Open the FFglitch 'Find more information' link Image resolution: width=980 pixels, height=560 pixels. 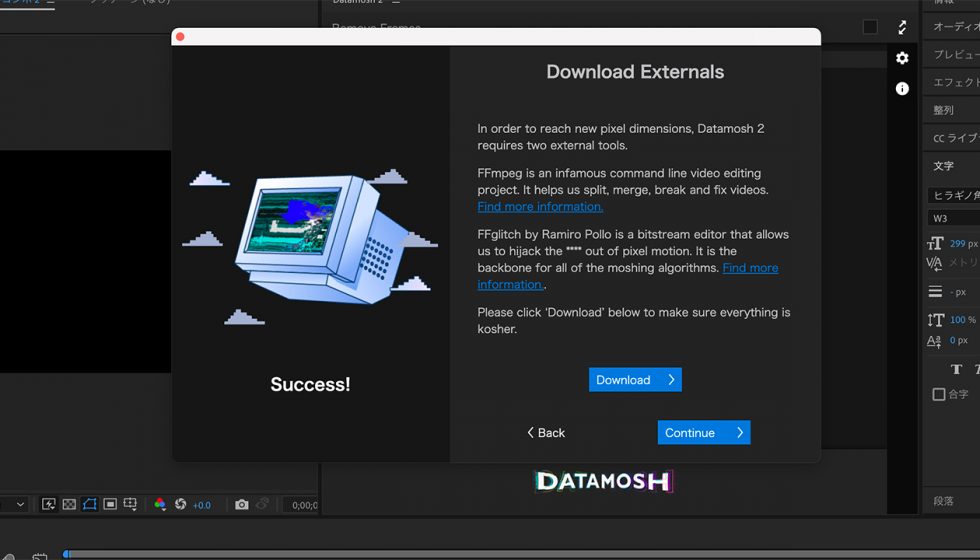(750, 268)
